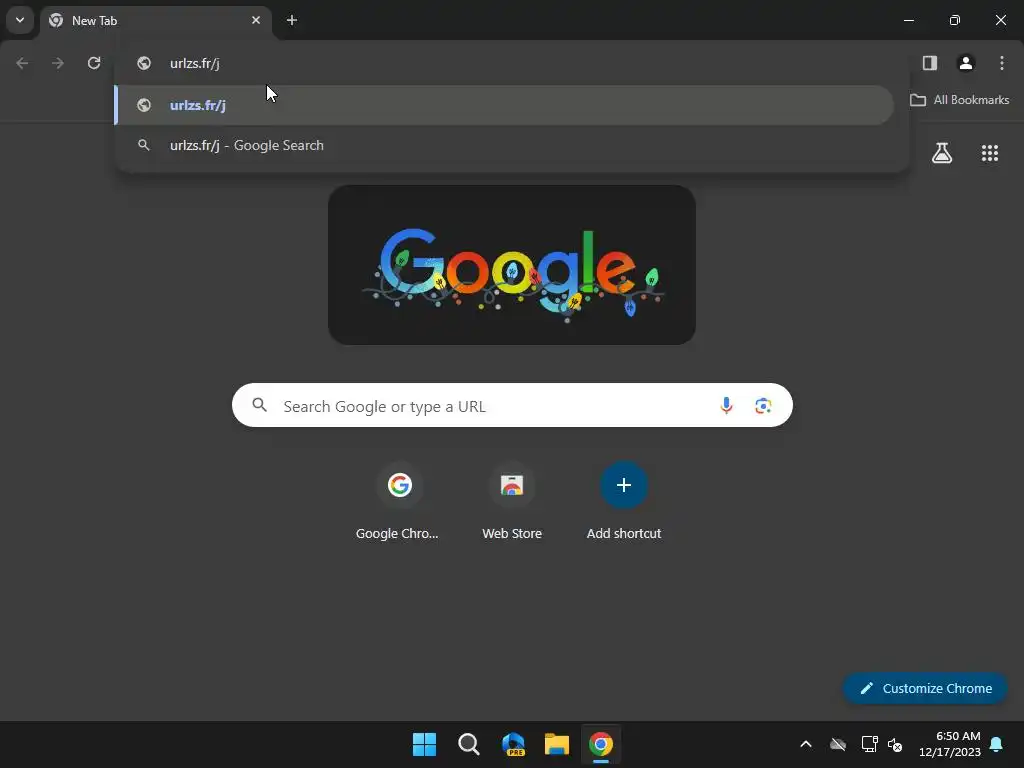1024x768 pixels.
Task: Click the muted volume tray icon
Action: pos(895,744)
